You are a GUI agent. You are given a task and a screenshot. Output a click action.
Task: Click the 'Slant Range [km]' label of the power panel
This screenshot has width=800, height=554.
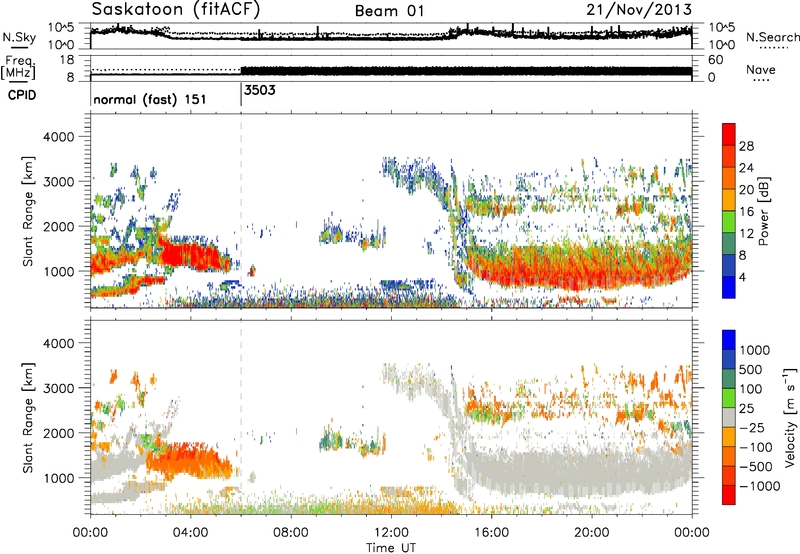(28, 211)
